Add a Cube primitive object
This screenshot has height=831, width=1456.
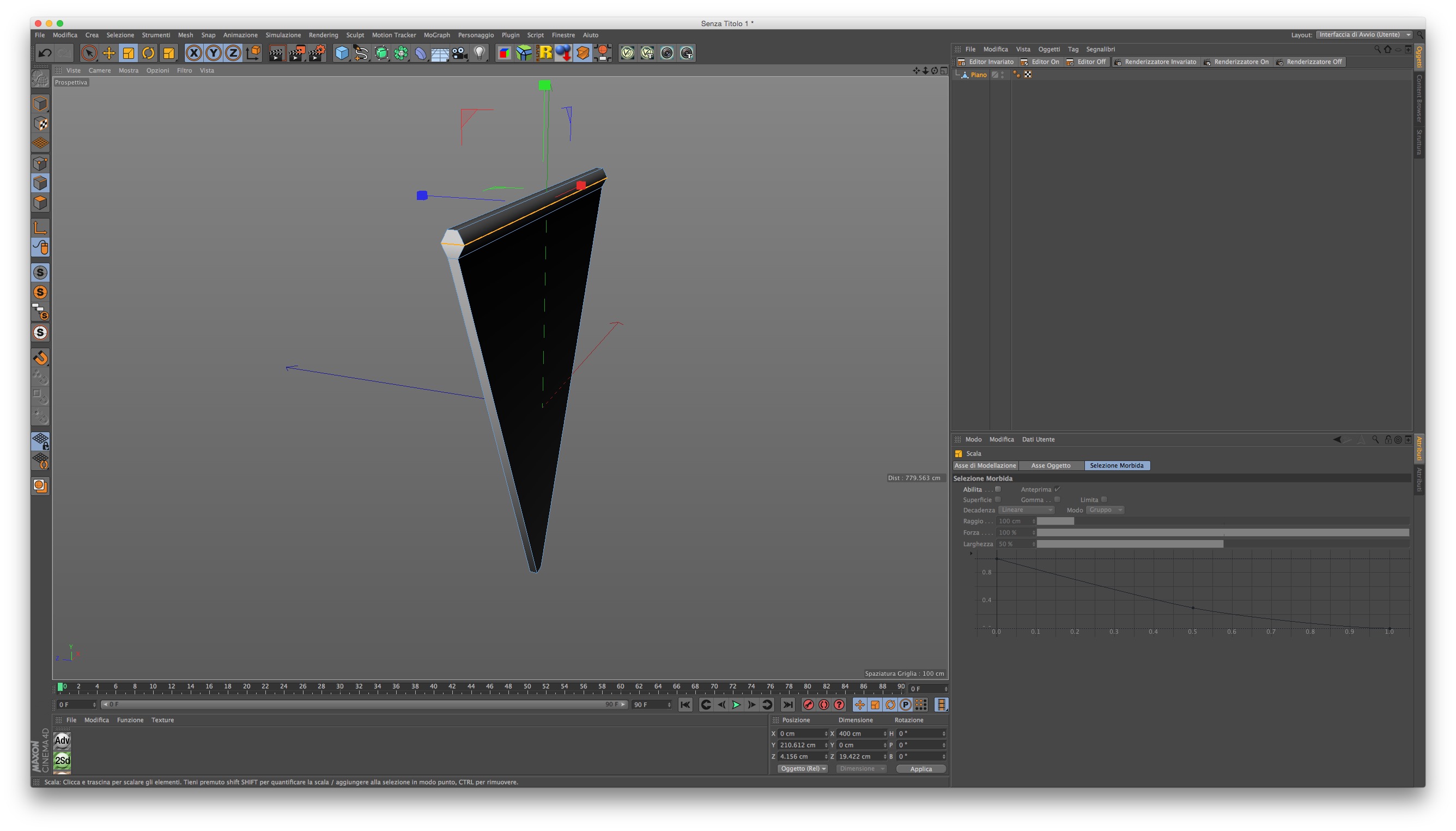(341, 53)
